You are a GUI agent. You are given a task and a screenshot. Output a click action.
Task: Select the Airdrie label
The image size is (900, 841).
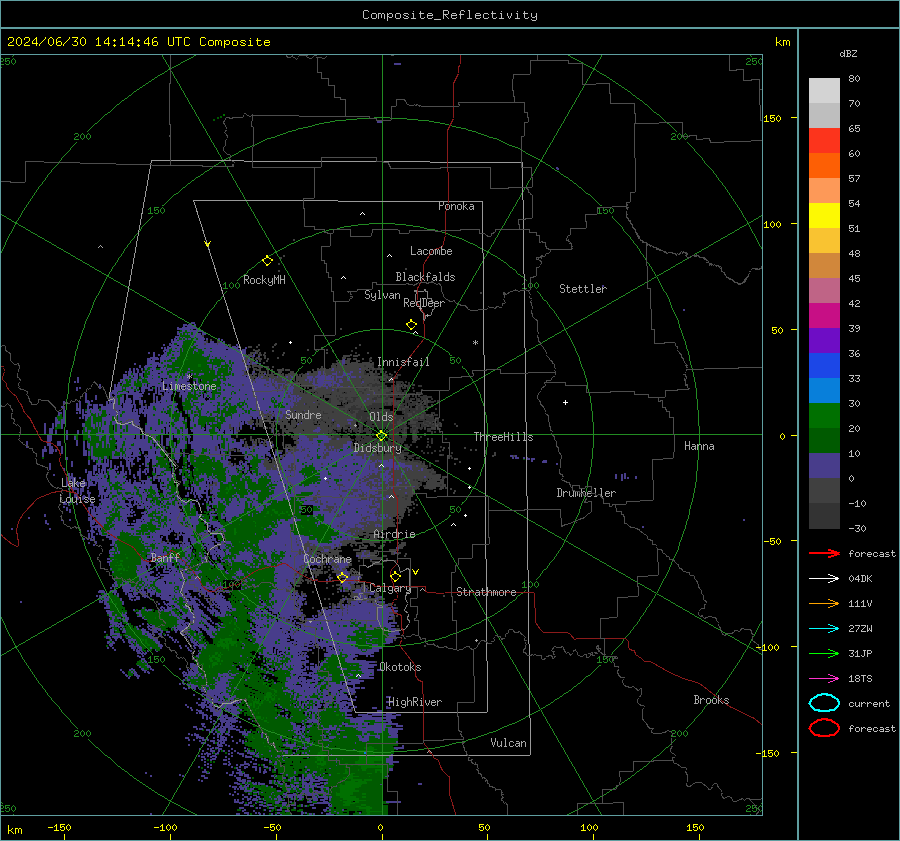click(x=394, y=534)
